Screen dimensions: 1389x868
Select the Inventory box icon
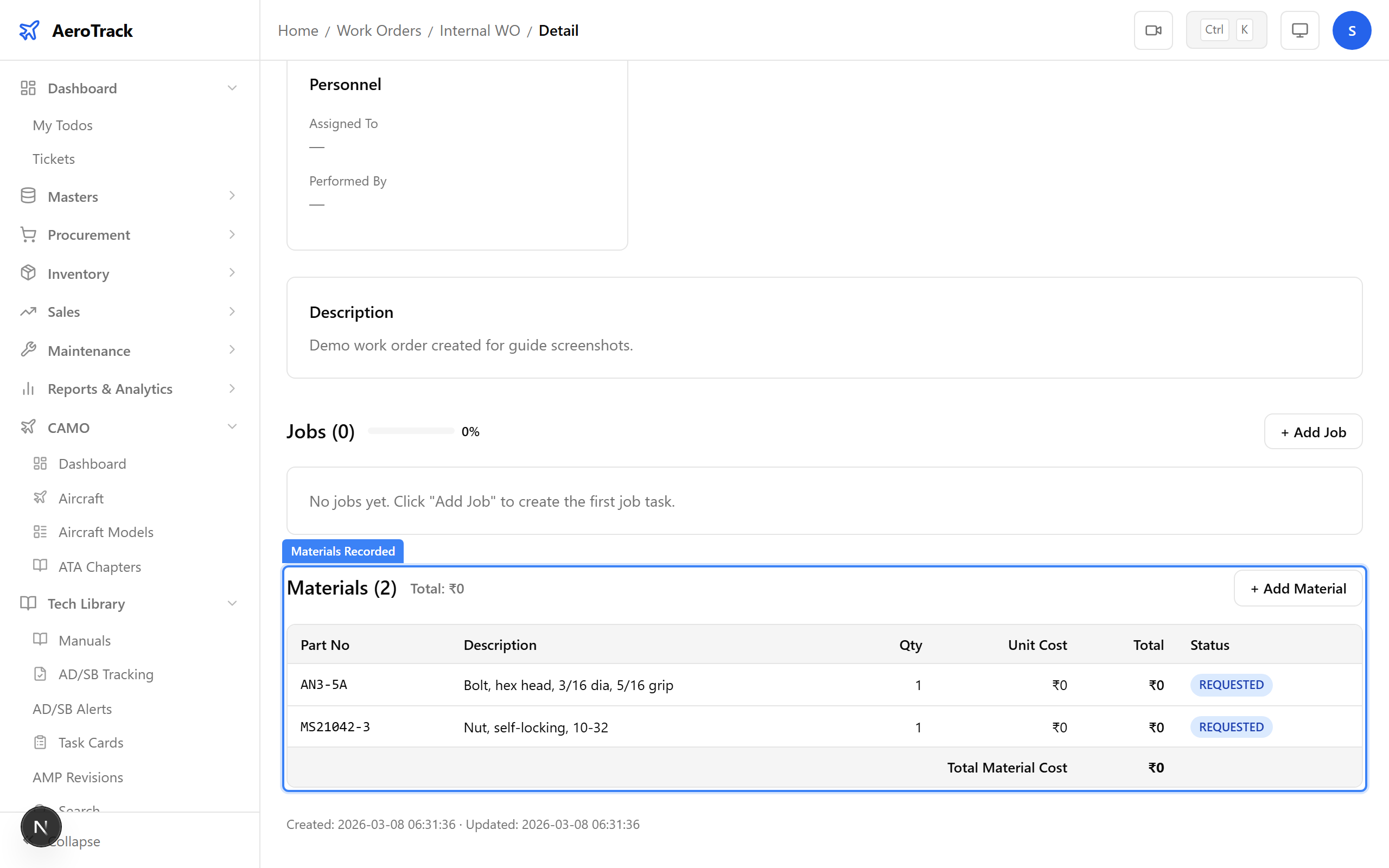[28, 273]
